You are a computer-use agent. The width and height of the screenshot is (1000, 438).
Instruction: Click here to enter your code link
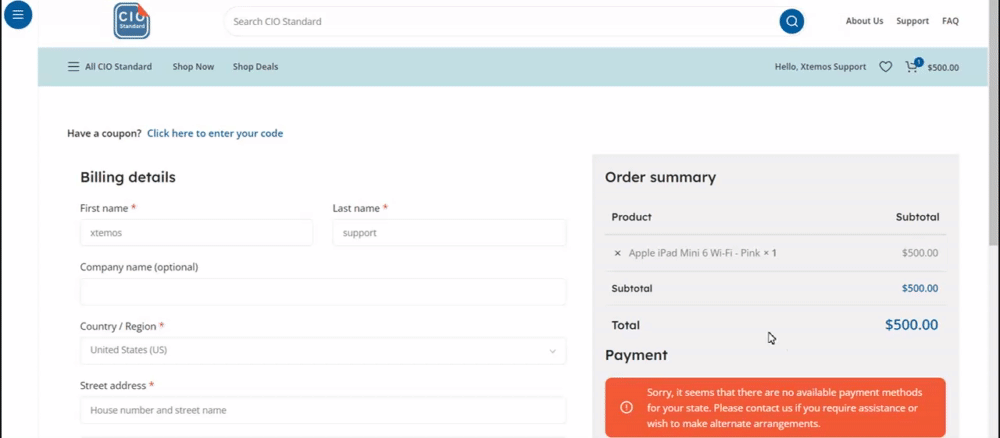[x=215, y=133]
